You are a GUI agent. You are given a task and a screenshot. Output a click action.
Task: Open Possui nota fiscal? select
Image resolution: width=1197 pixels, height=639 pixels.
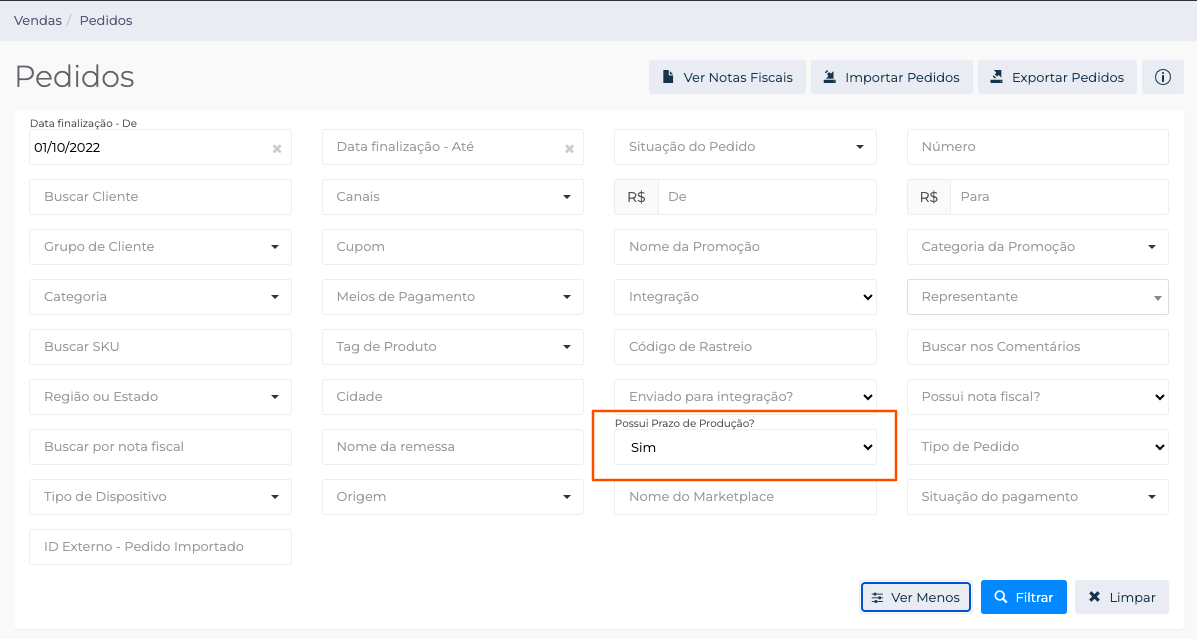click(x=1037, y=397)
